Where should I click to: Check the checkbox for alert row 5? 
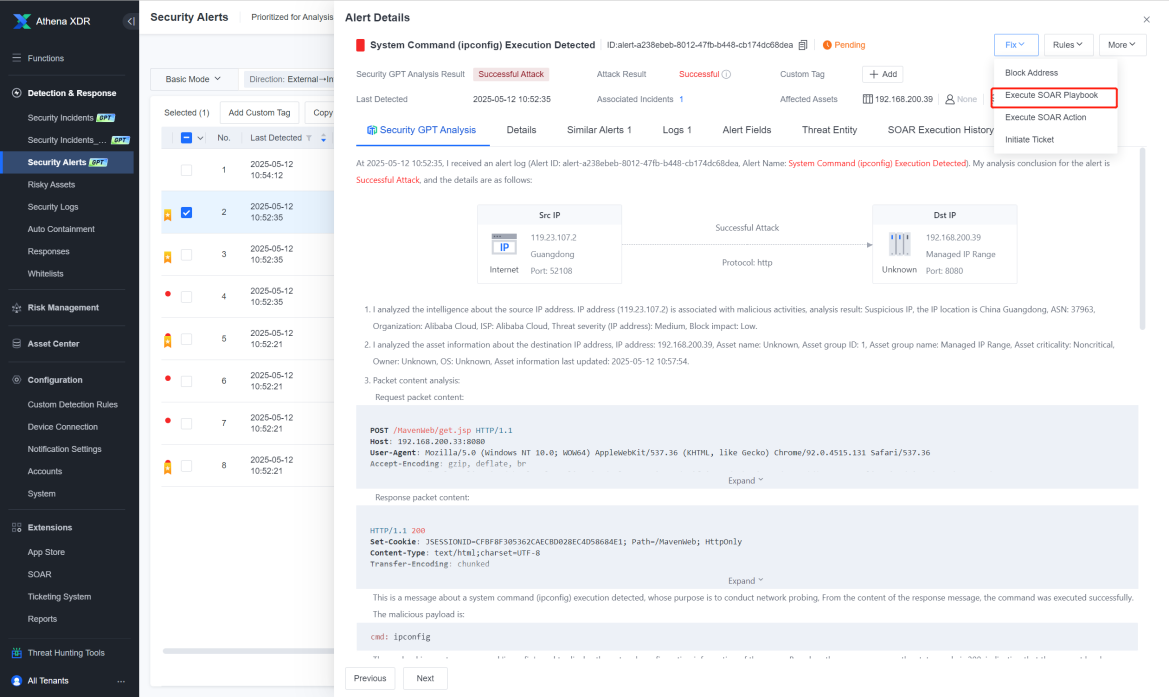coord(186,339)
